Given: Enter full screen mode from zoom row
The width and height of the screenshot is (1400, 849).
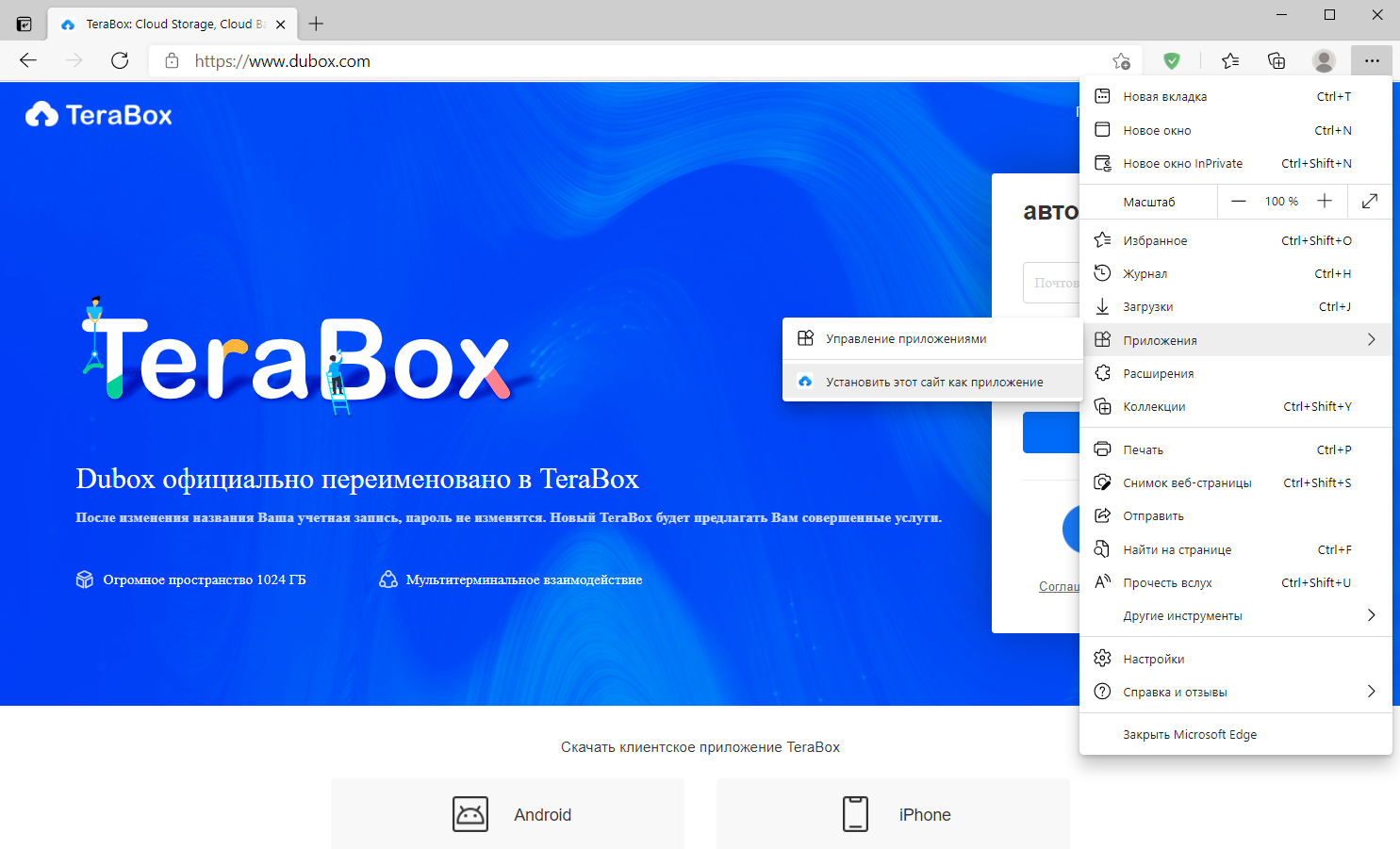Looking at the screenshot, I should (1370, 202).
